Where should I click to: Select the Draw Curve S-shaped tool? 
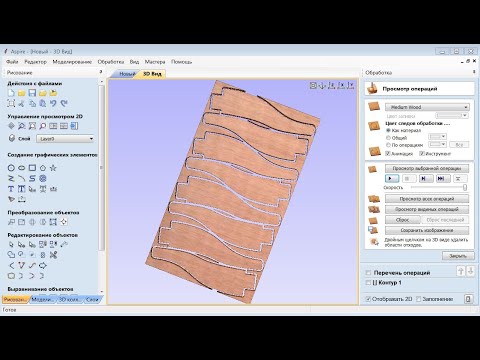tap(32, 178)
